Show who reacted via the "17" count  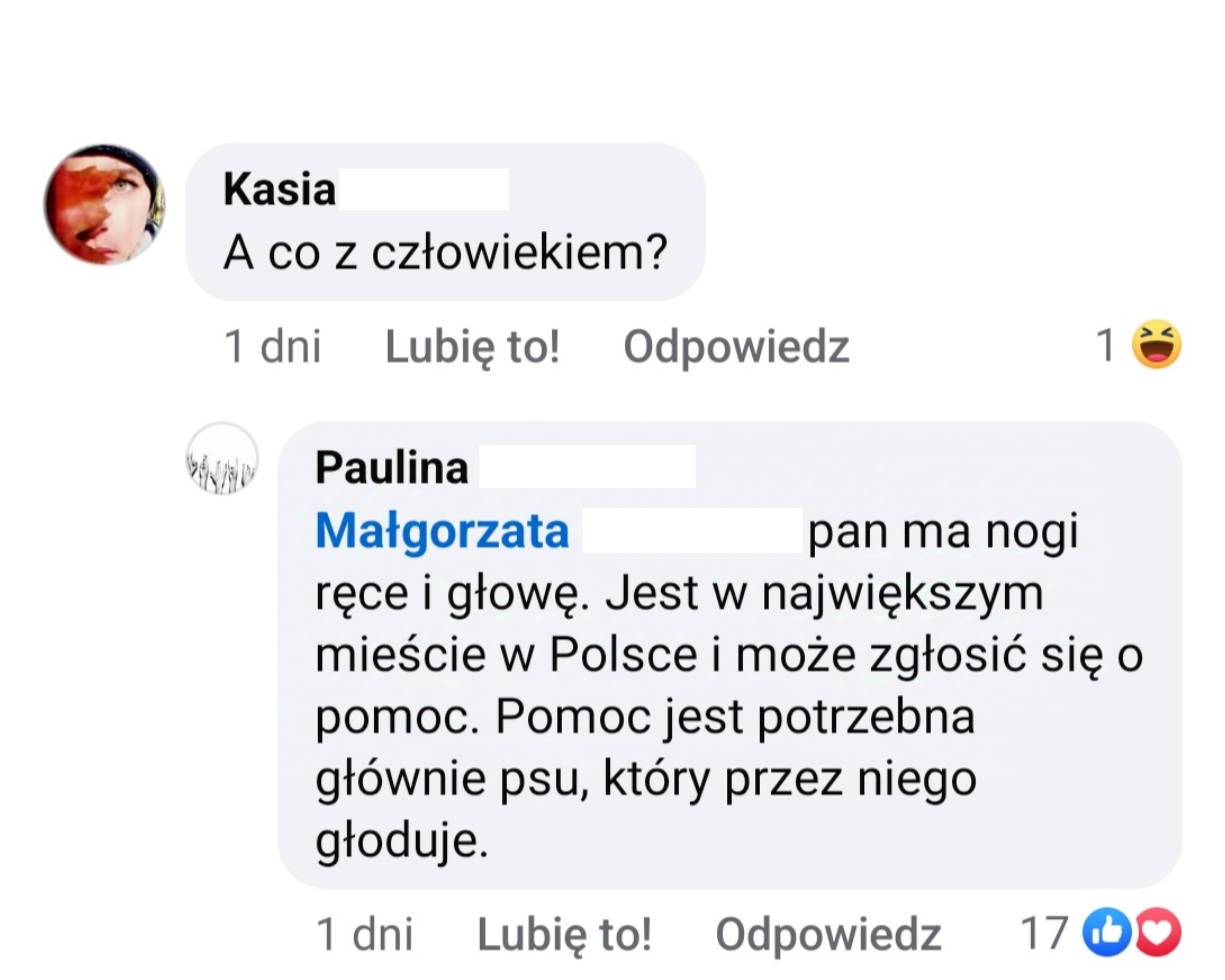coord(1044,933)
